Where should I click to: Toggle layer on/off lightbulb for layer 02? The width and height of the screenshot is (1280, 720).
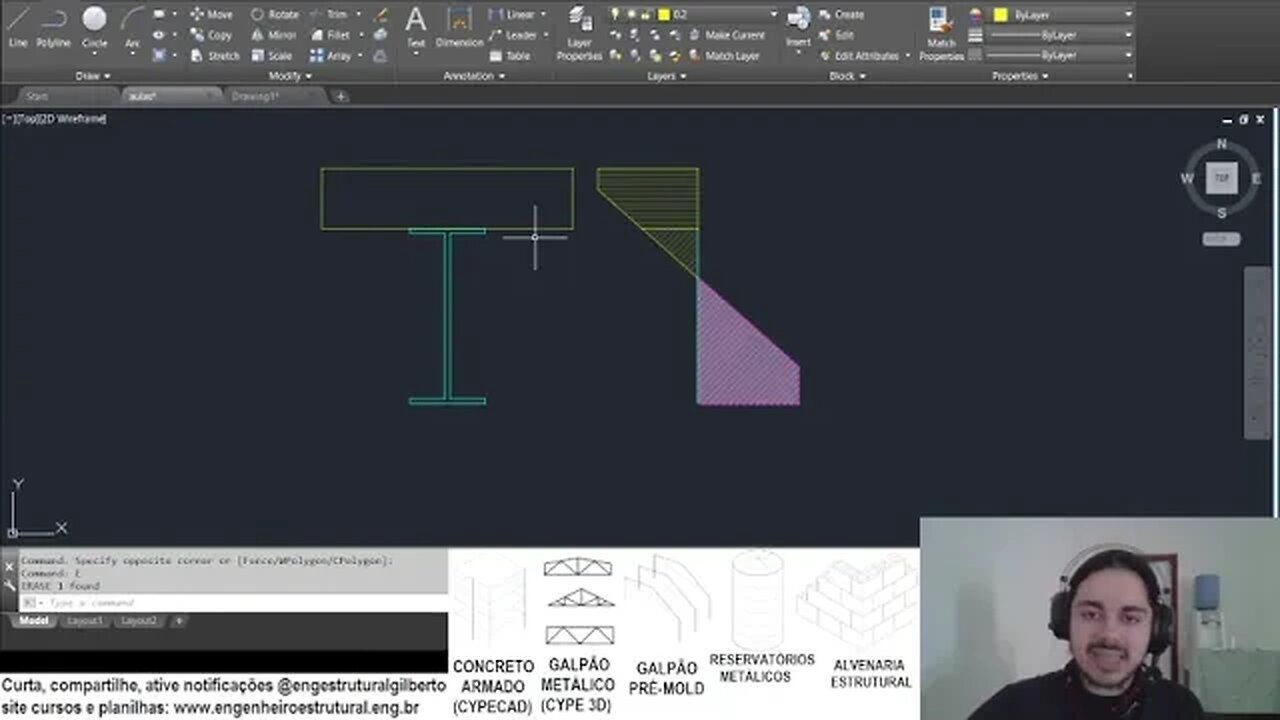pyautogui.click(x=616, y=14)
